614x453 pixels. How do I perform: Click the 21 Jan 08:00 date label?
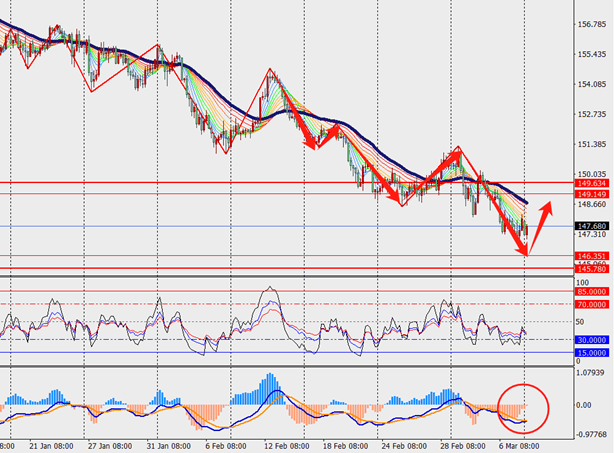click(51, 446)
